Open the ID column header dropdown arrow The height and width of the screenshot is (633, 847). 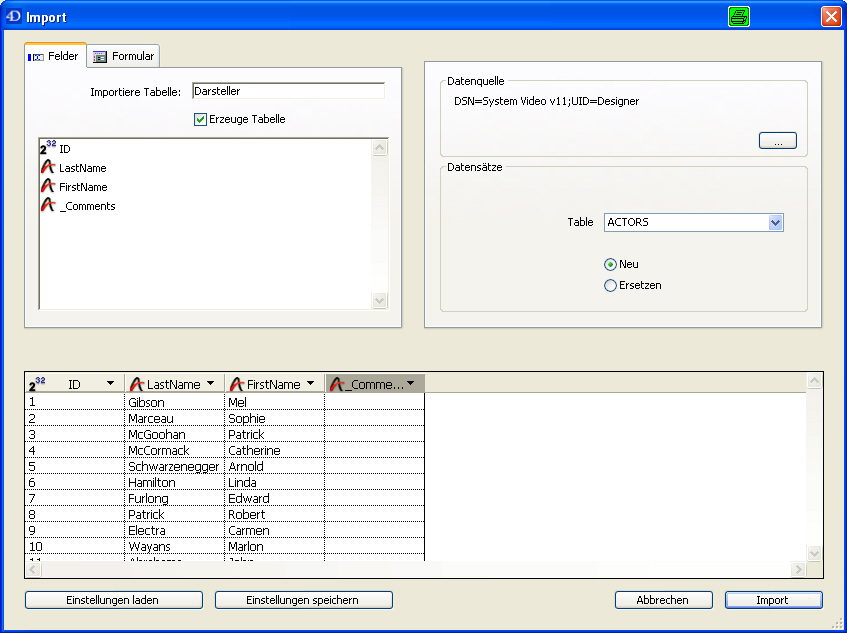(110, 384)
